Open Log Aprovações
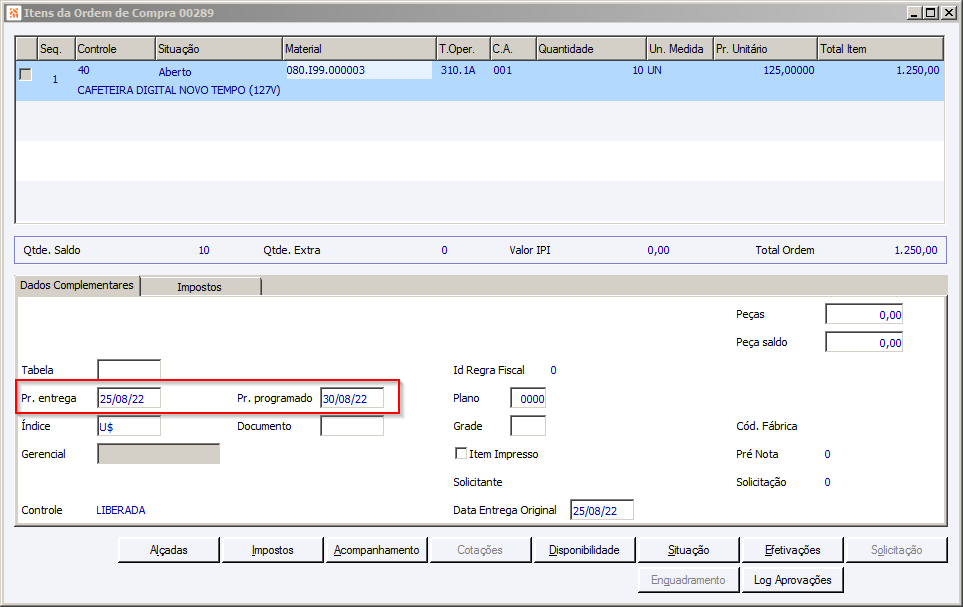 pyautogui.click(x=792, y=580)
